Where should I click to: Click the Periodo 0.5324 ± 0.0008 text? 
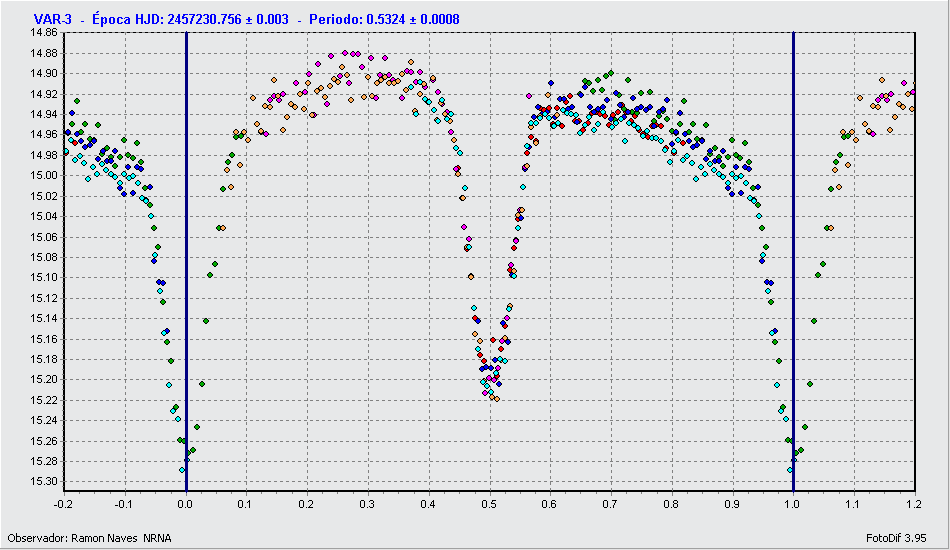pyautogui.click(x=384, y=19)
